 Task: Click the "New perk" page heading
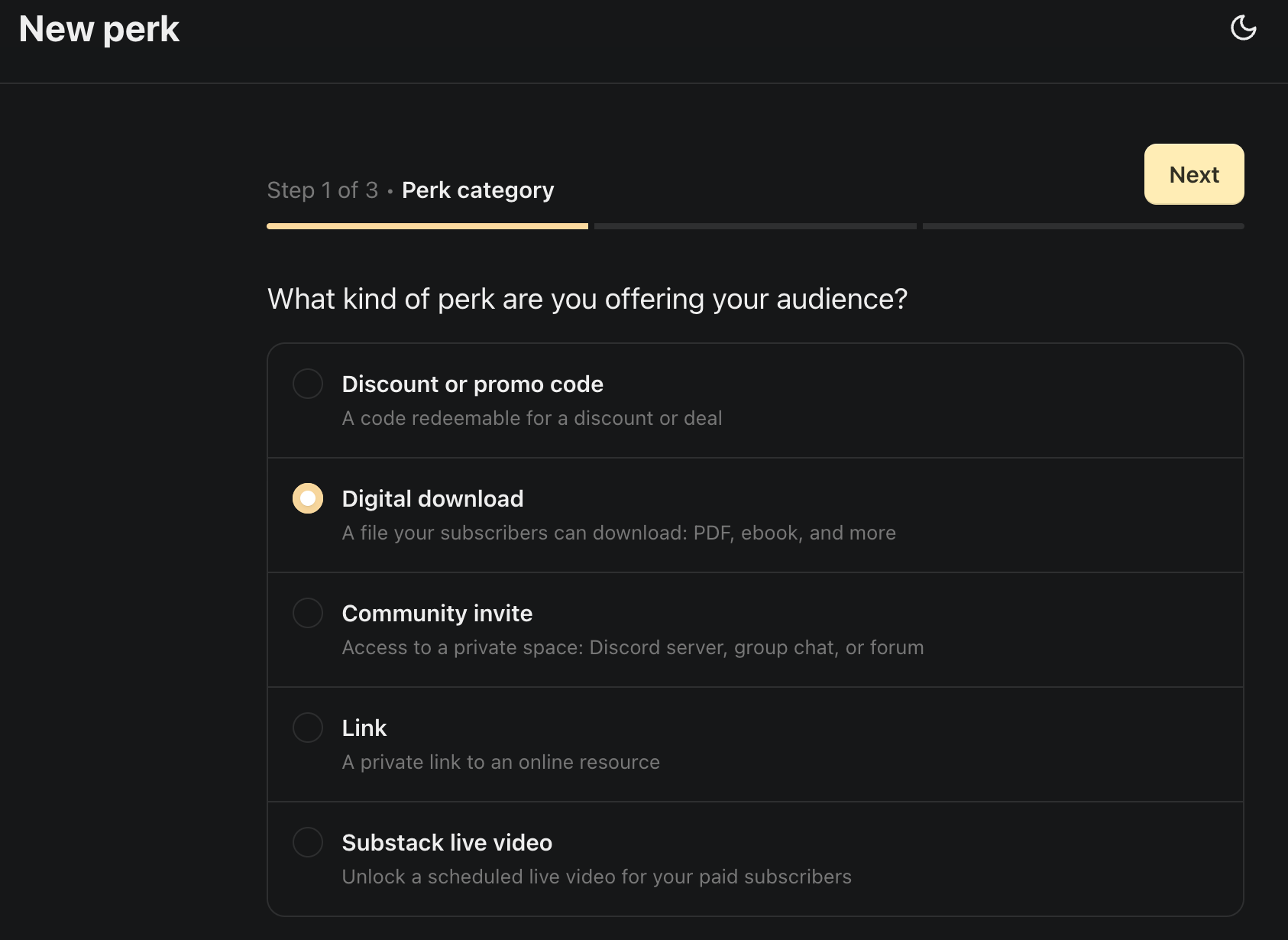click(x=99, y=30)
